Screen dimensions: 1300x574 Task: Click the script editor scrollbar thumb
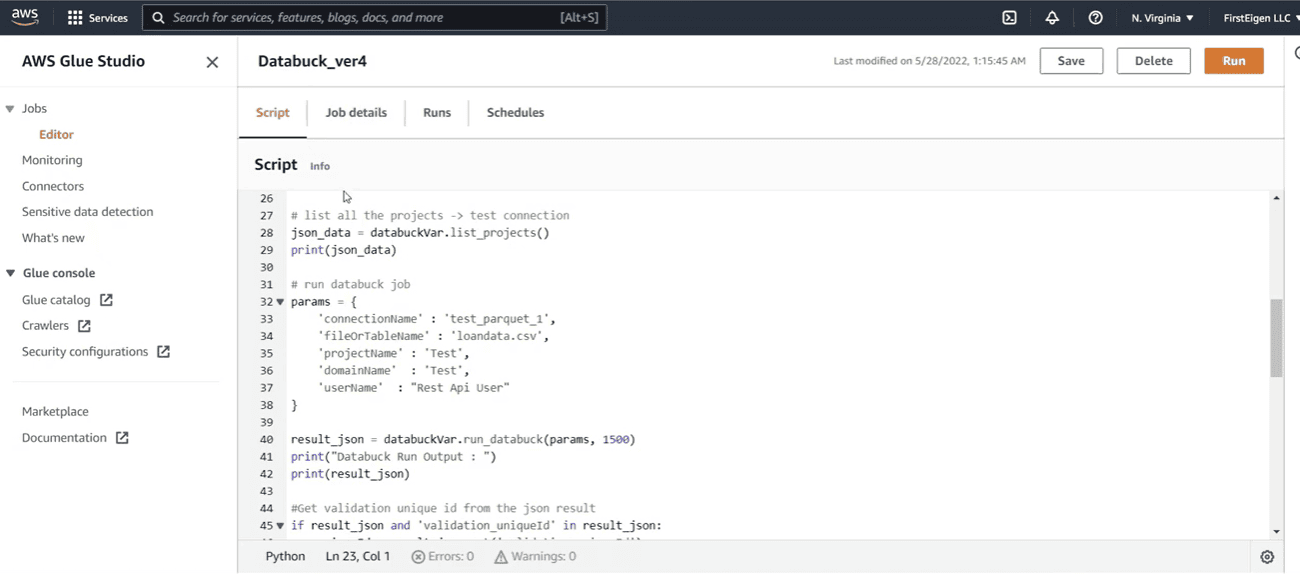pos(1276,338)
